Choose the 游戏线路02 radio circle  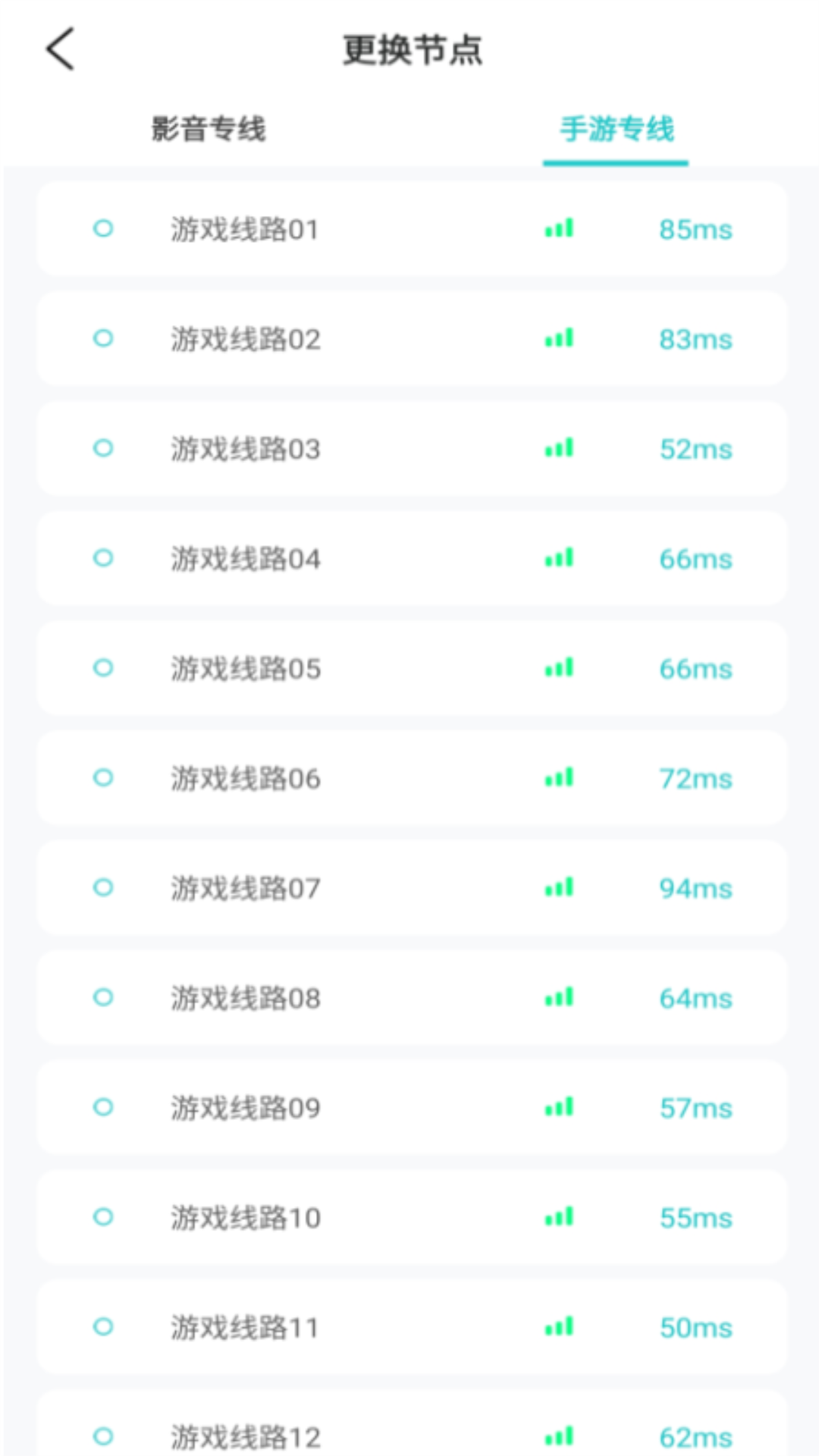click(x=103, y=338)
